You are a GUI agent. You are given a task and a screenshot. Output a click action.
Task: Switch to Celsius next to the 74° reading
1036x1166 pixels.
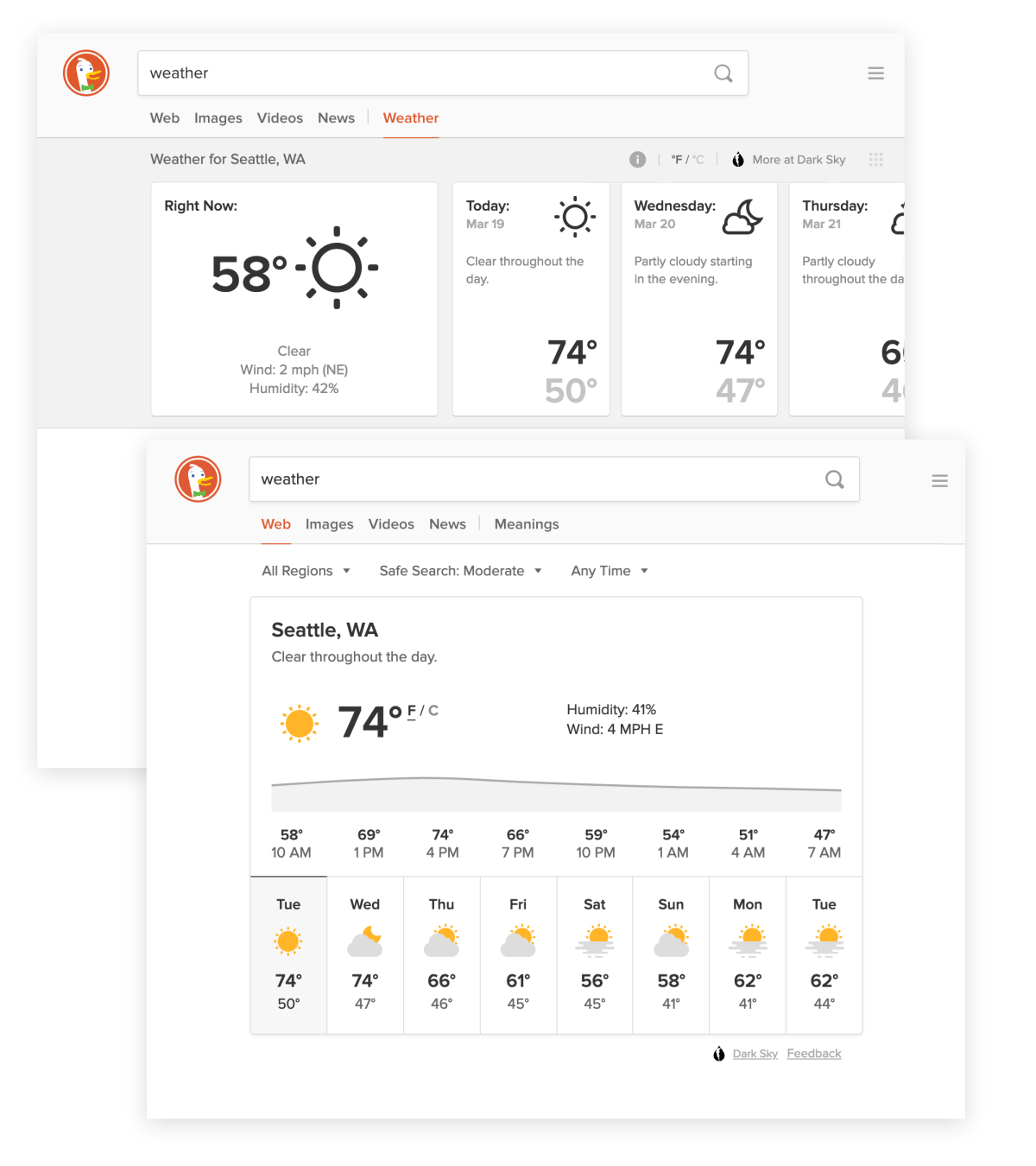coord(433,710)
